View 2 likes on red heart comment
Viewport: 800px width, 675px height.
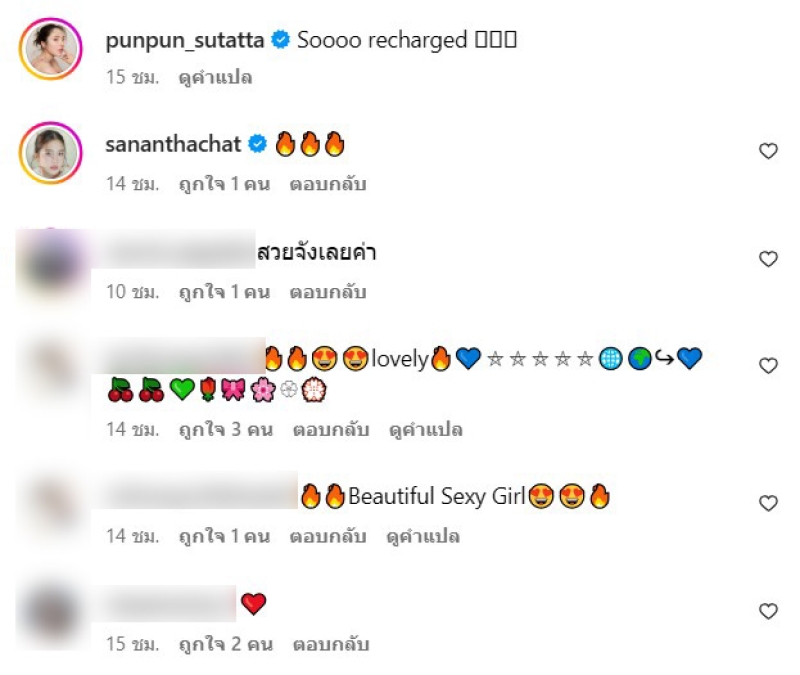[x=226, y=644]
